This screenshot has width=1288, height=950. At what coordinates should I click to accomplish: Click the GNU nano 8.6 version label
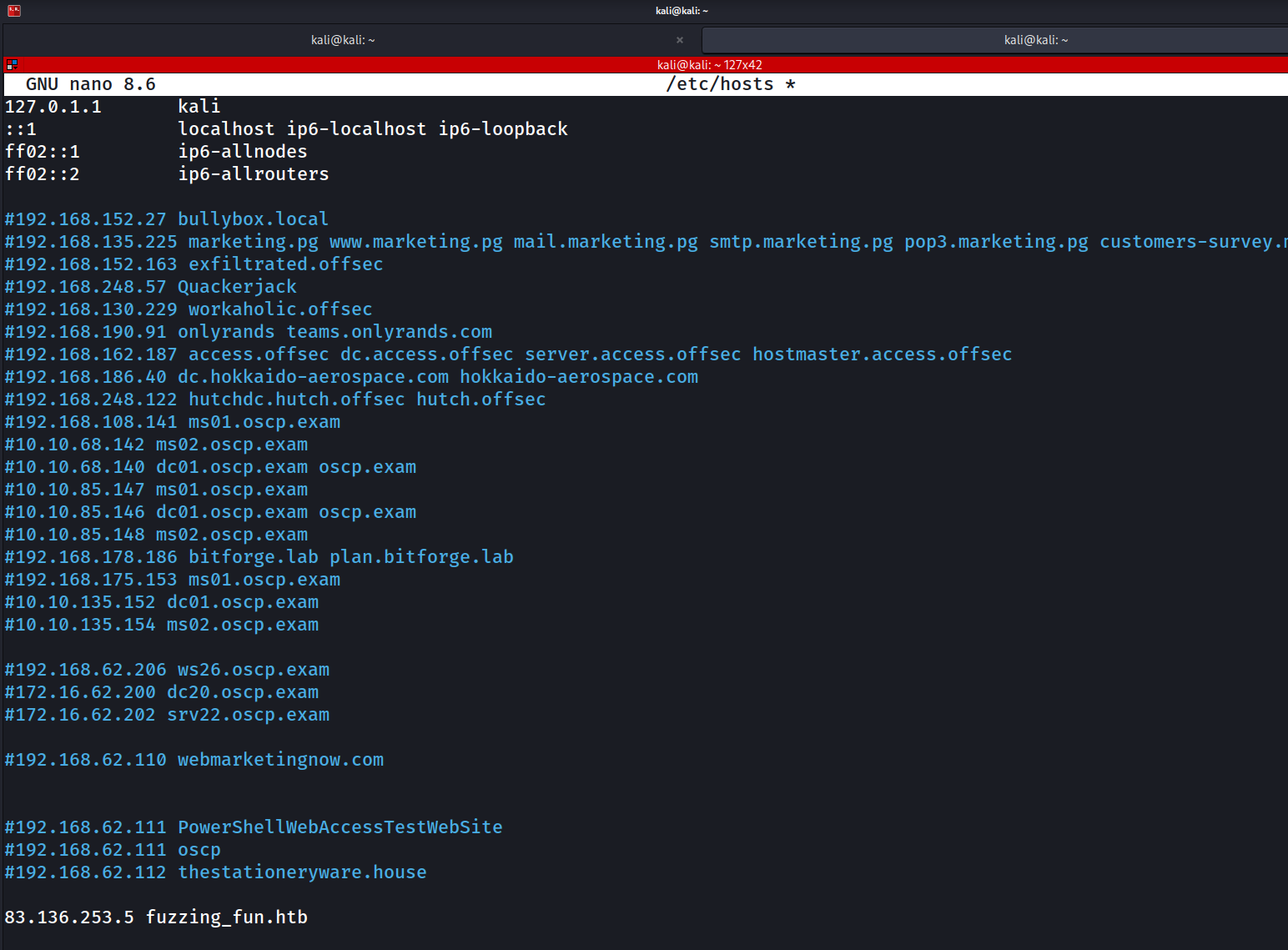click(90, 84)
